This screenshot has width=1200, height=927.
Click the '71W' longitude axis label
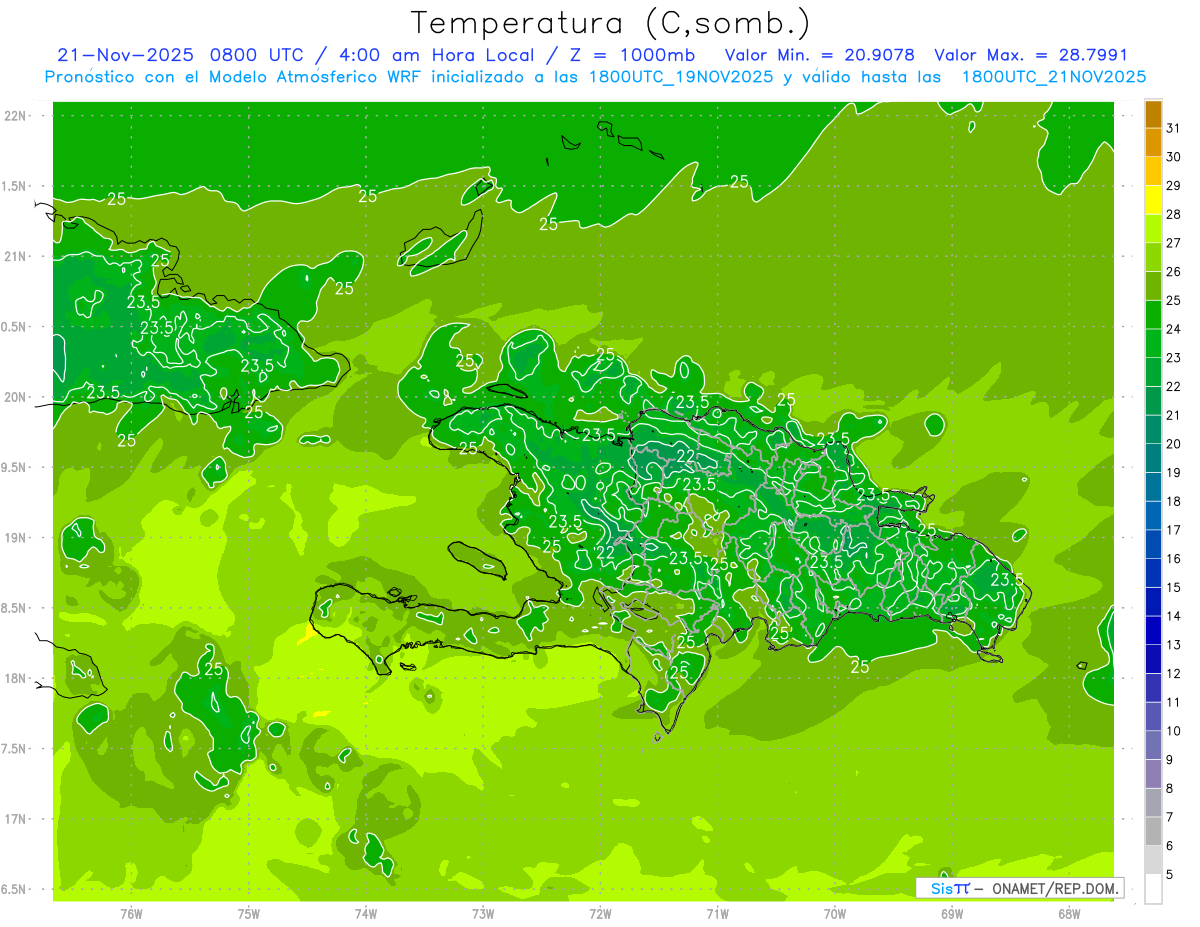(717, 914)
